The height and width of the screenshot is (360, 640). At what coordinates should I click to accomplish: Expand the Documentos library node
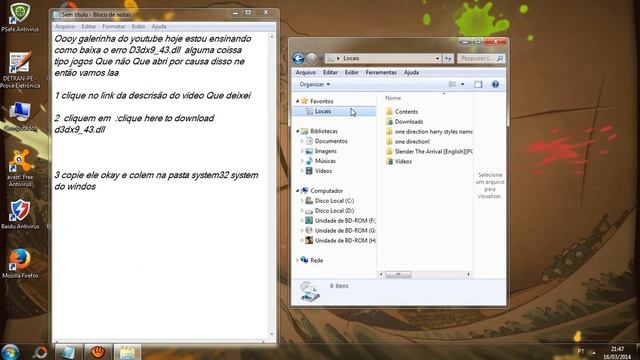click(x=302, y=141)
